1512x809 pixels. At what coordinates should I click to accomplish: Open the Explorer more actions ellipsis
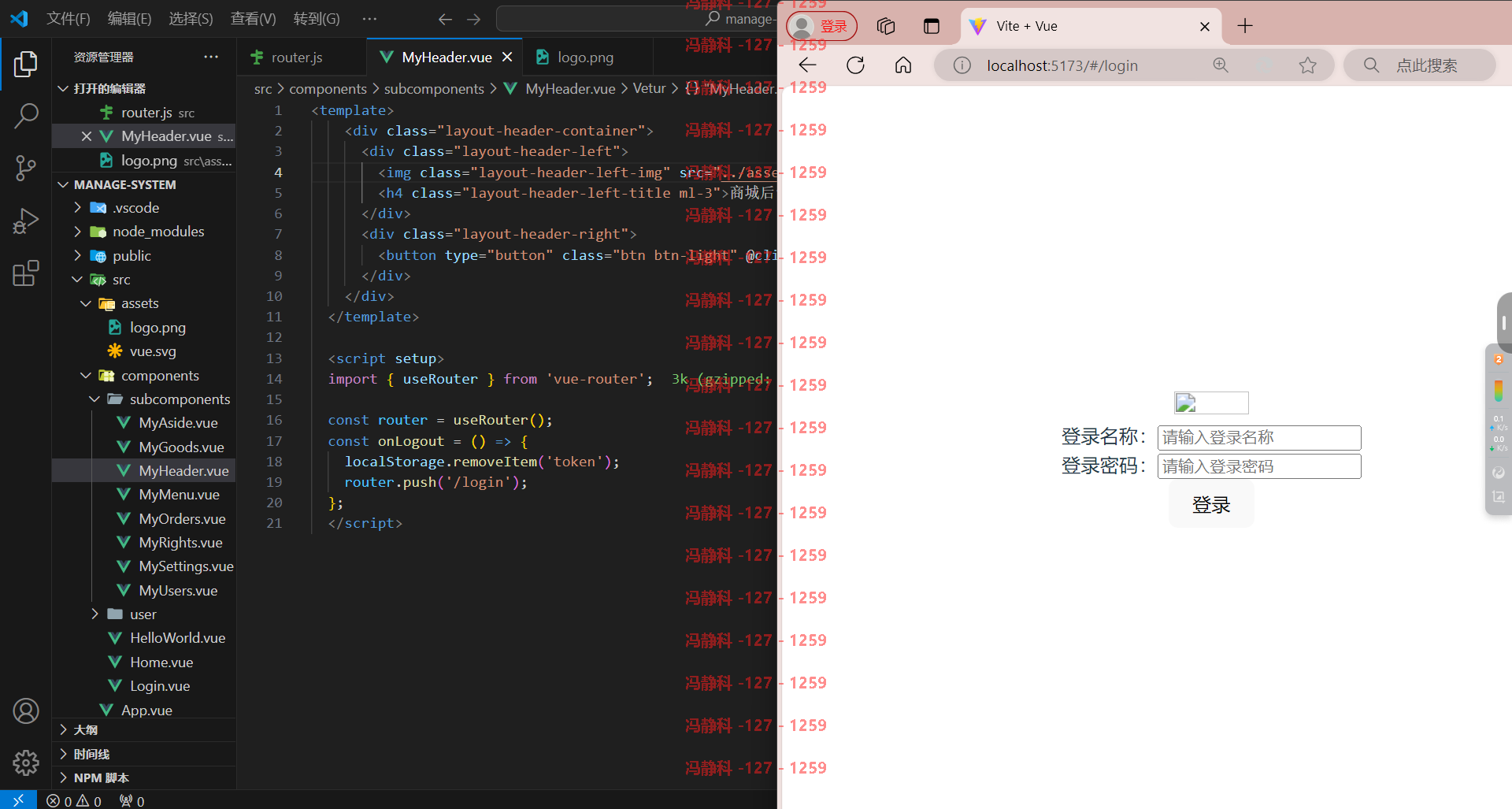211,57
